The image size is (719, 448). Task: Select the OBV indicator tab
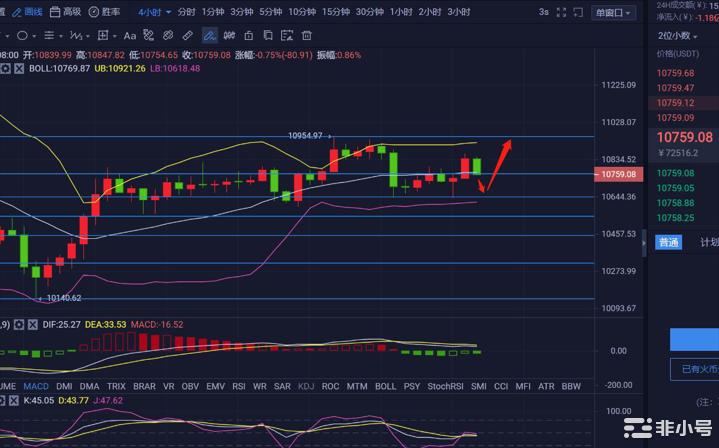tap(190, 387)
